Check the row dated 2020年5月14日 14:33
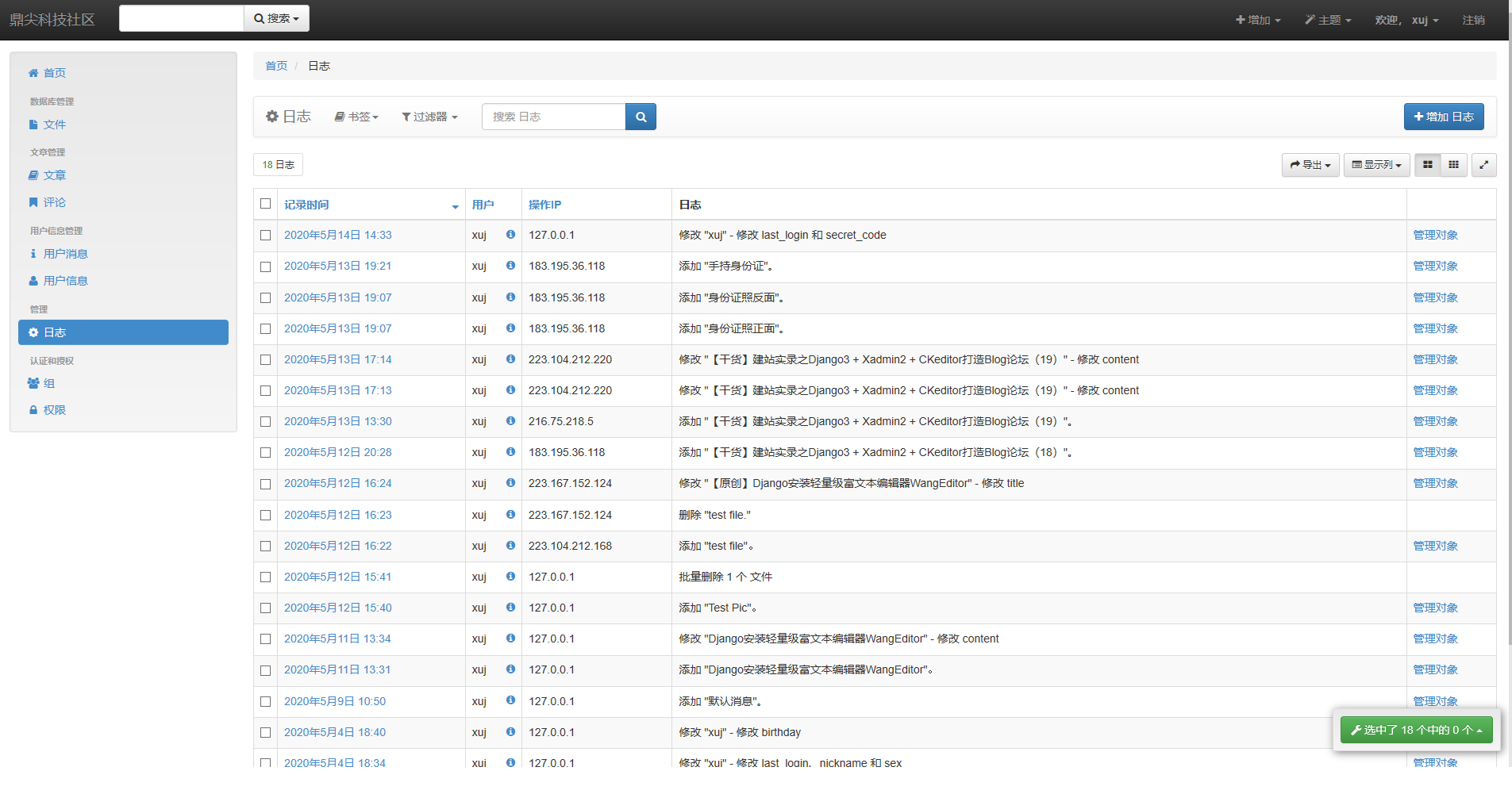 tap(266, 236)
